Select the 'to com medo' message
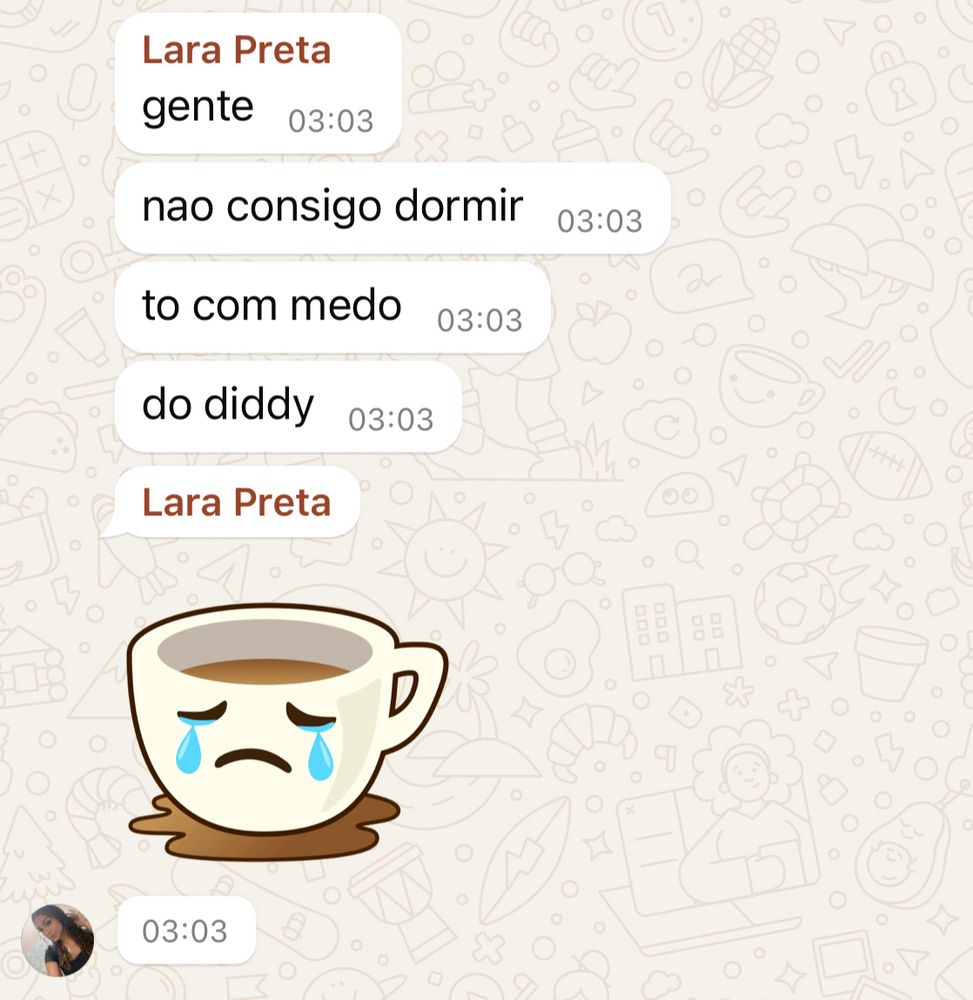 332,308
